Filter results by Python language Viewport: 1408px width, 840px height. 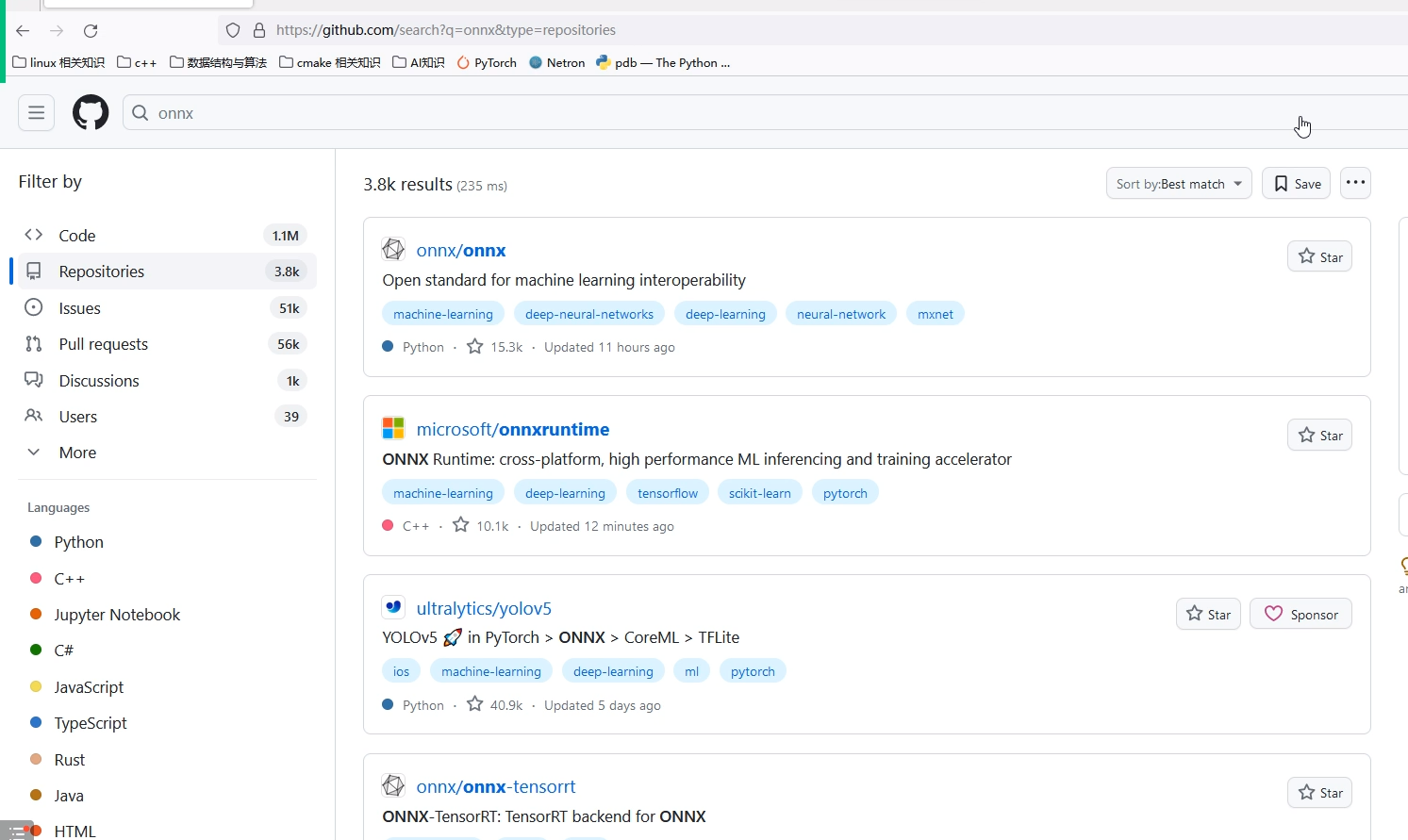coord(79,542)
